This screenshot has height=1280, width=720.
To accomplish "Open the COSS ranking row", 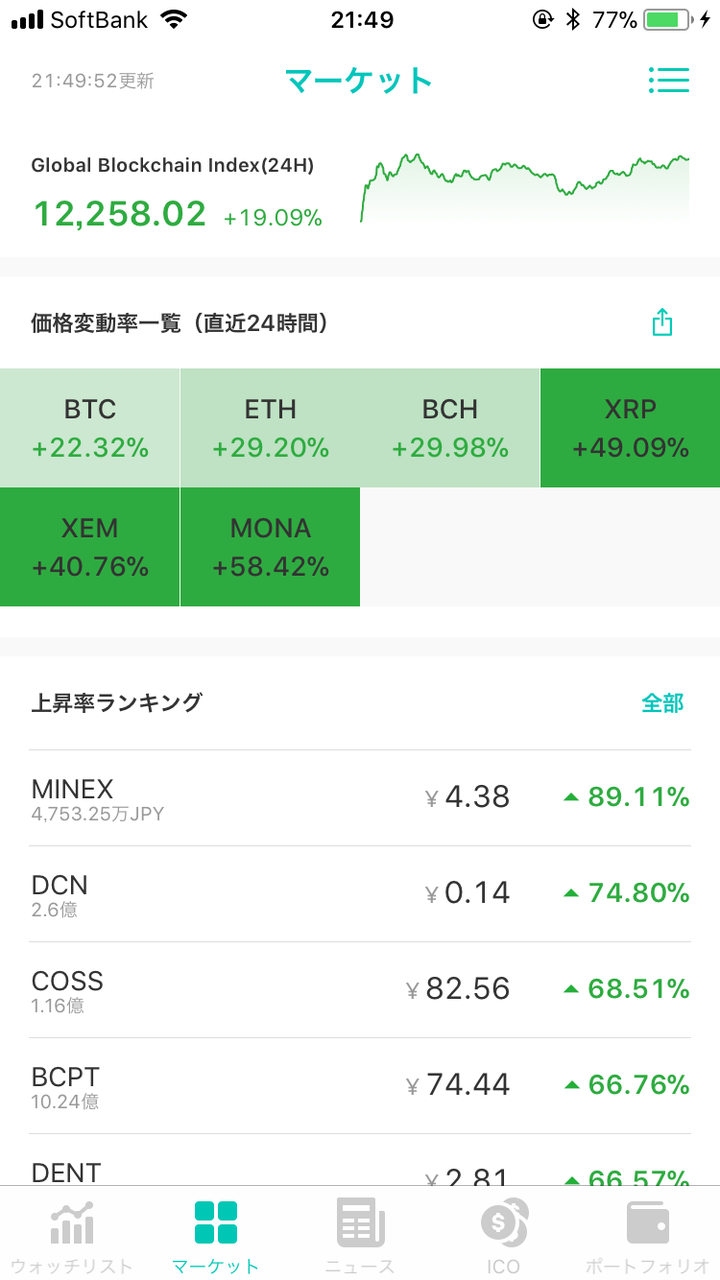I will coord(360,990).
